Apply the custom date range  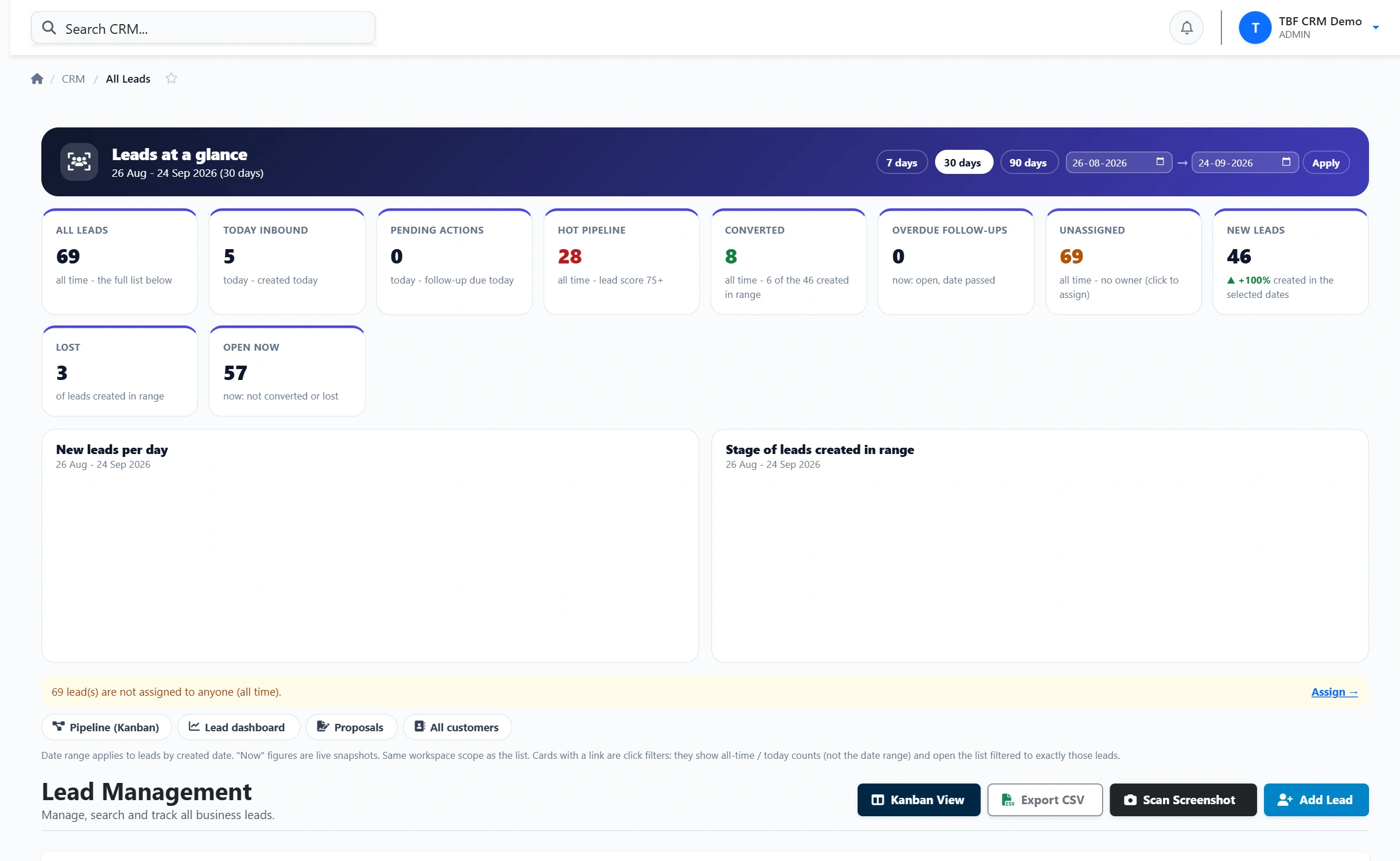point(1326,162)
